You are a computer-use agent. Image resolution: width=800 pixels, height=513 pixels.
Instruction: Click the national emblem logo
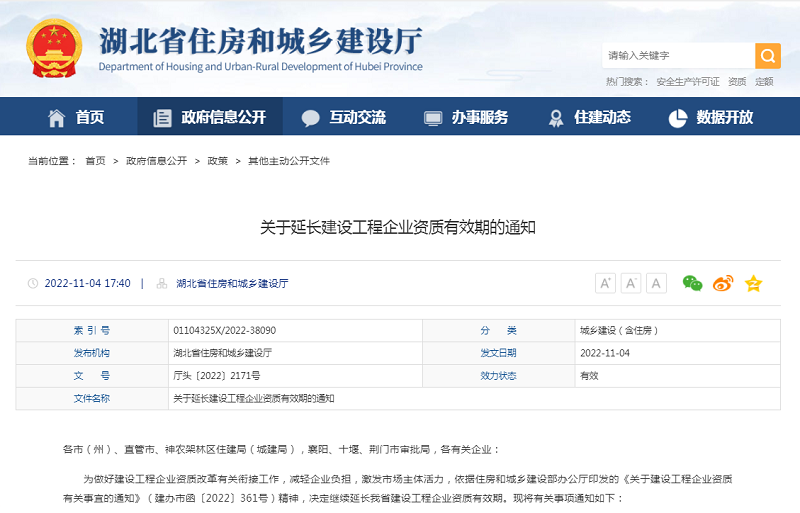click(54, 48)
